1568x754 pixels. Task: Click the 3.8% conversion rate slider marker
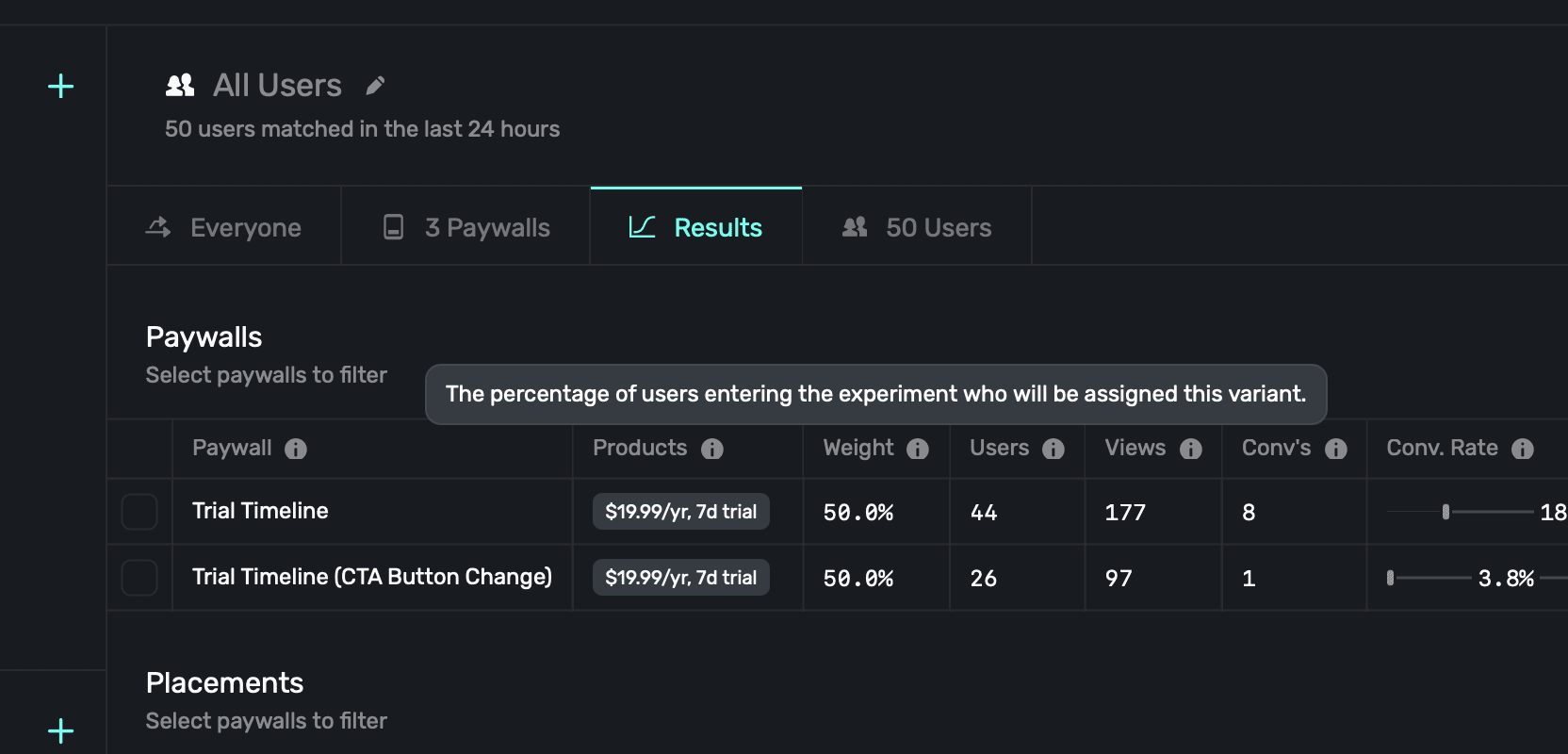point(1390,578)
